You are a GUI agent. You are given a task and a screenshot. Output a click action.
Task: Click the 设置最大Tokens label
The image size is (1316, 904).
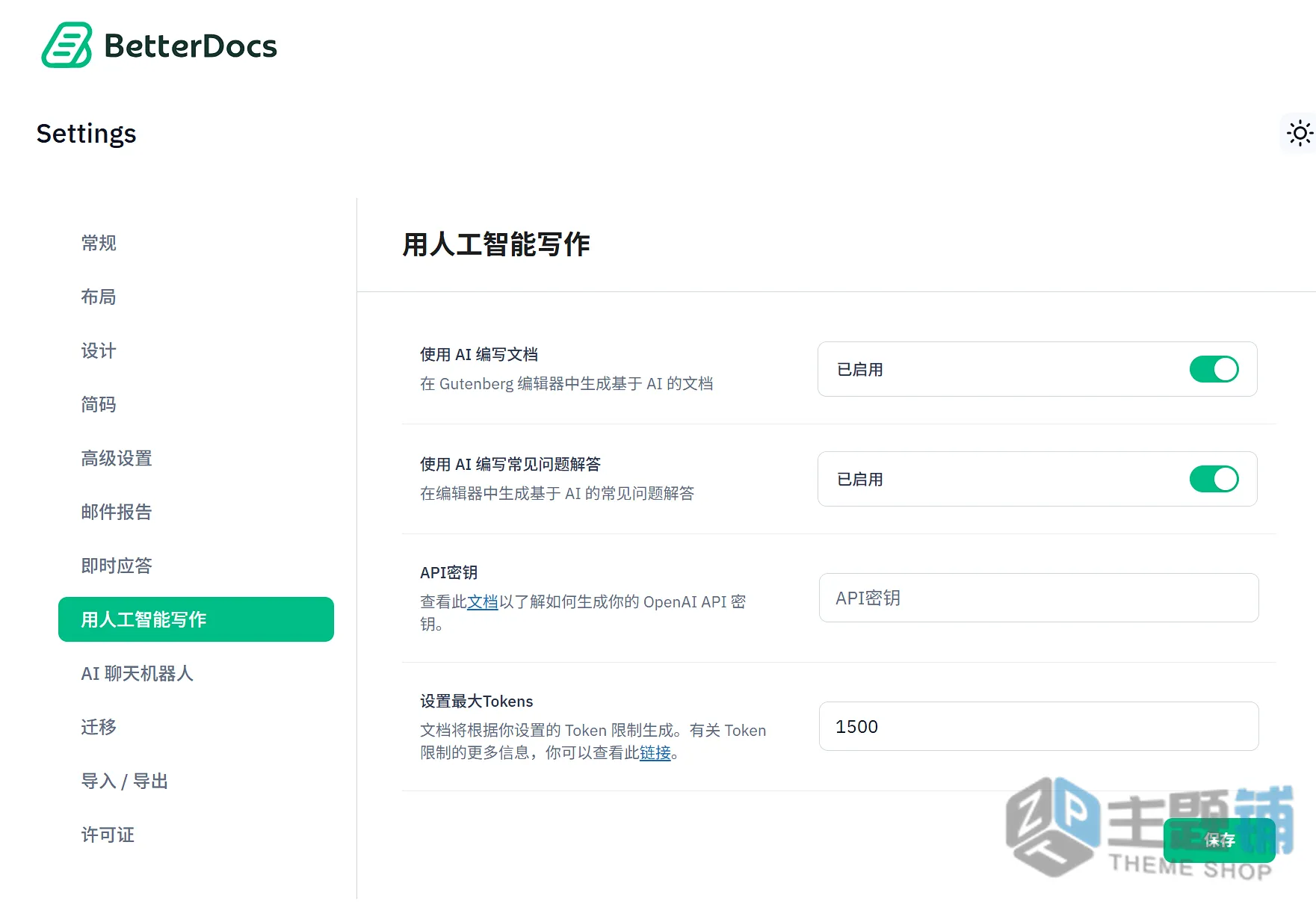477,701
